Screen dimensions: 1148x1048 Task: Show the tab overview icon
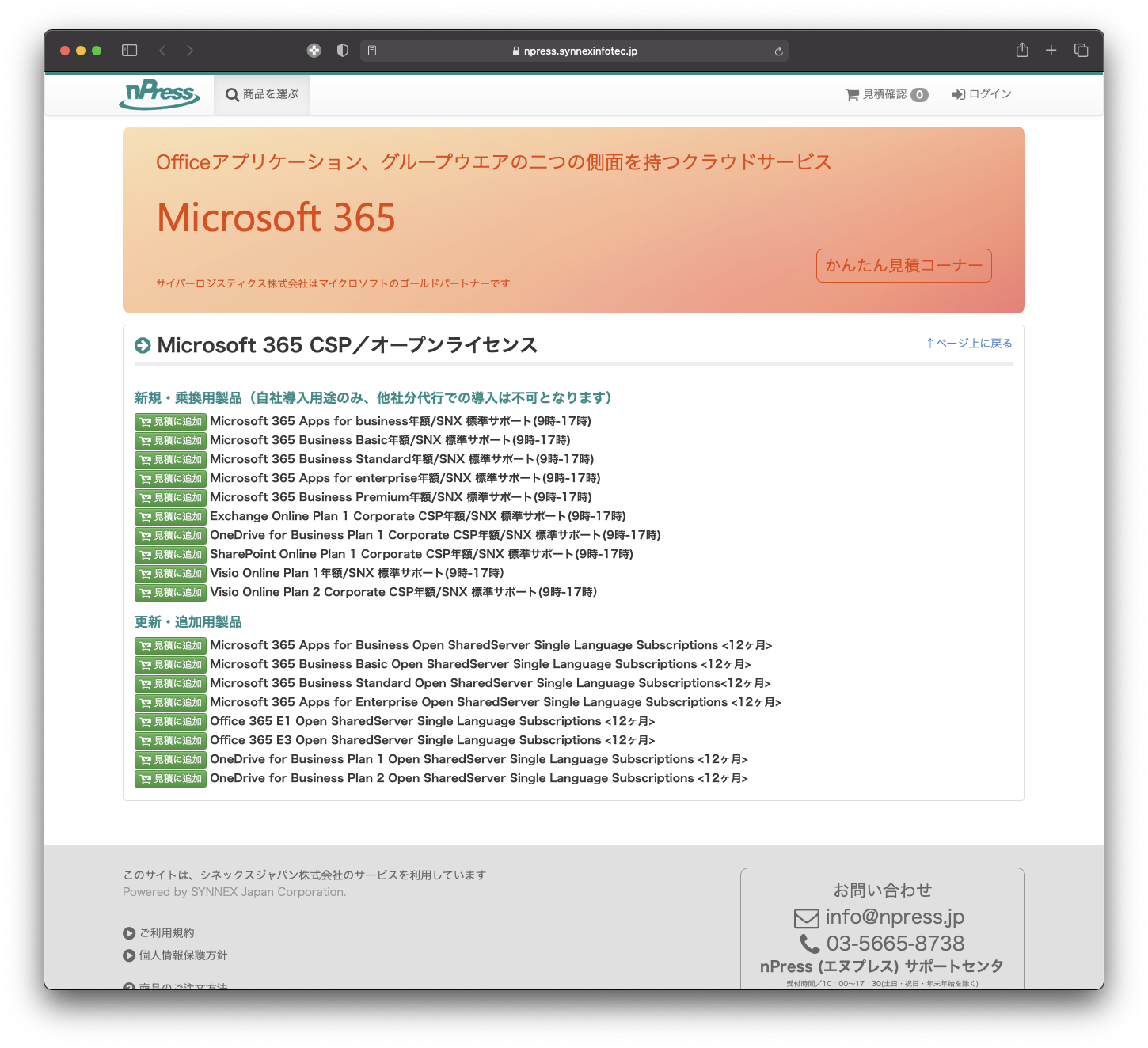pyautogui.click(x=1081, y=51)
